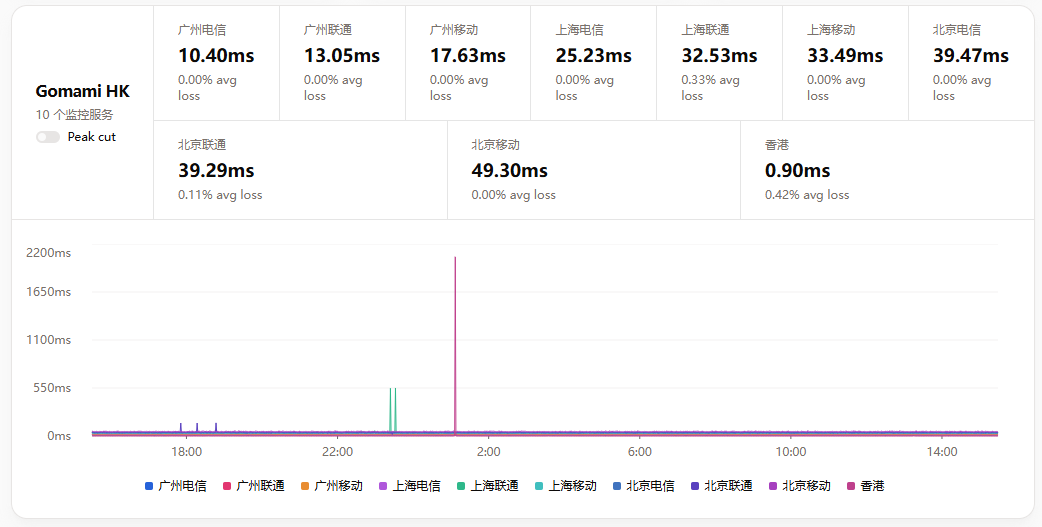This screenshot has height=527, width=1042.
Task: Click the 北京移动 49.30ms stat card
Action: (593, 170)
